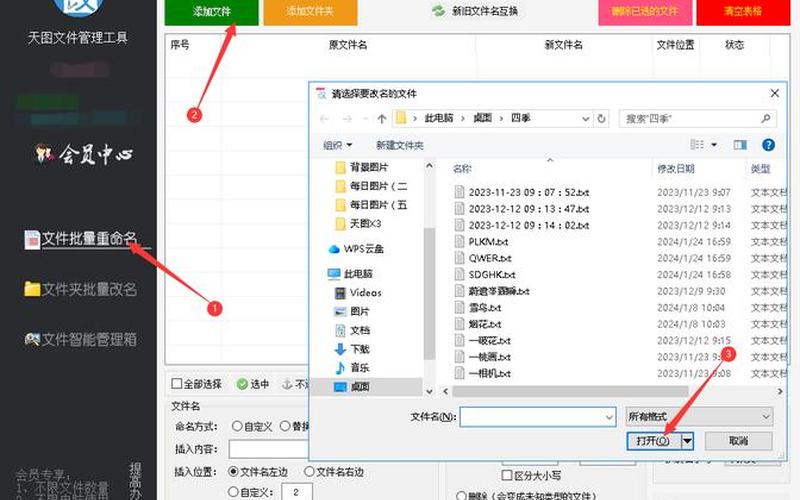Click 新建文件夹 in dialog toolbar
The width and height of the screenshot is (800, 500).
[399, 145]
